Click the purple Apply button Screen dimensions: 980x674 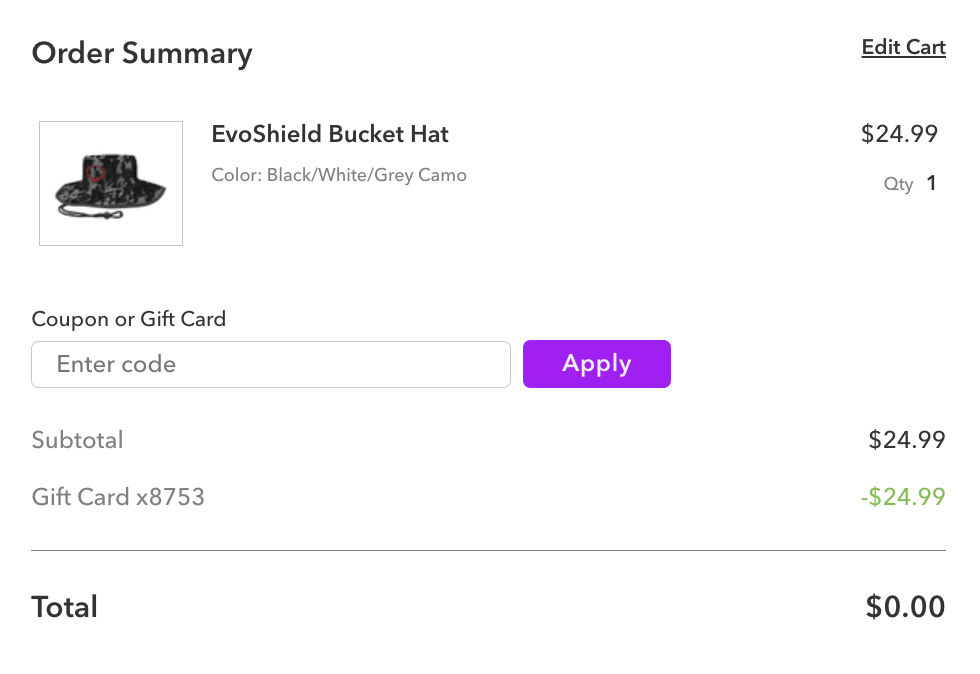coord(597,364)
